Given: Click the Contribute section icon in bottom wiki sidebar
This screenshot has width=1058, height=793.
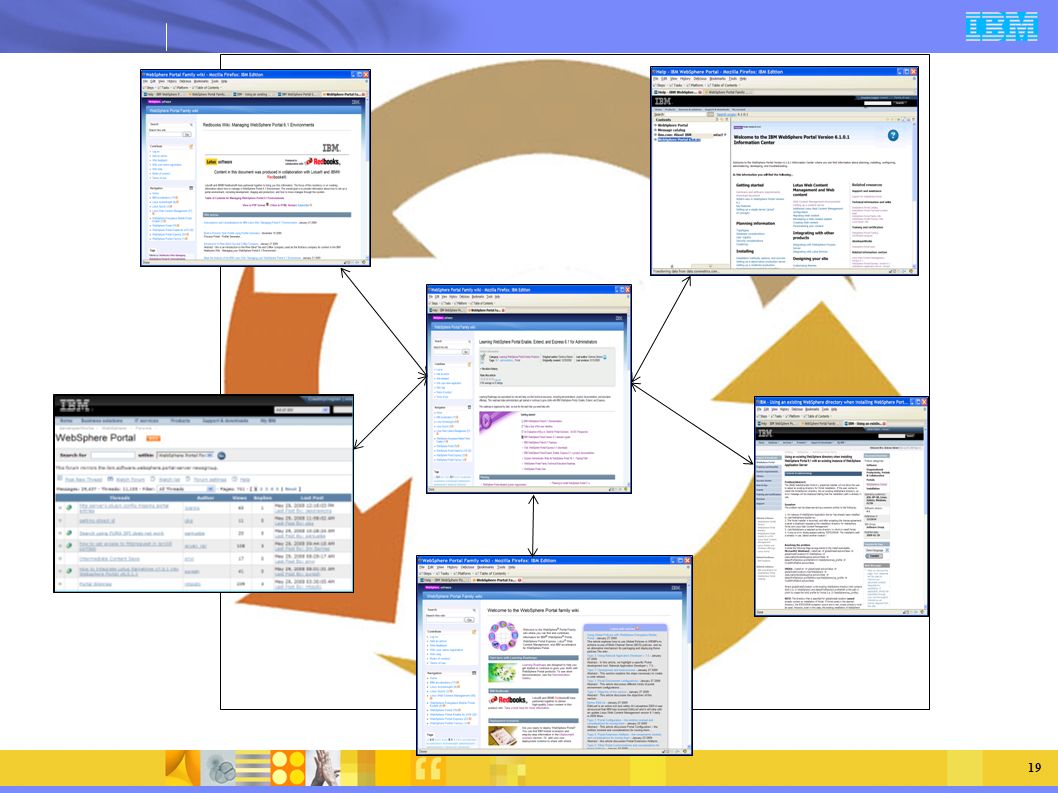Looking at the screenshot, I should coord(474,632).
